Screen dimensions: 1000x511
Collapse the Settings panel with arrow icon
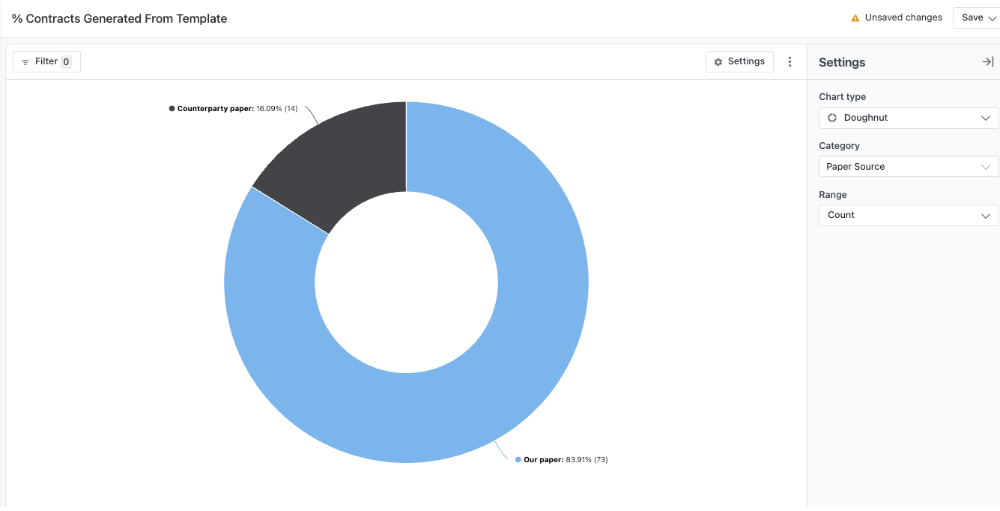(x=987, y=62)
